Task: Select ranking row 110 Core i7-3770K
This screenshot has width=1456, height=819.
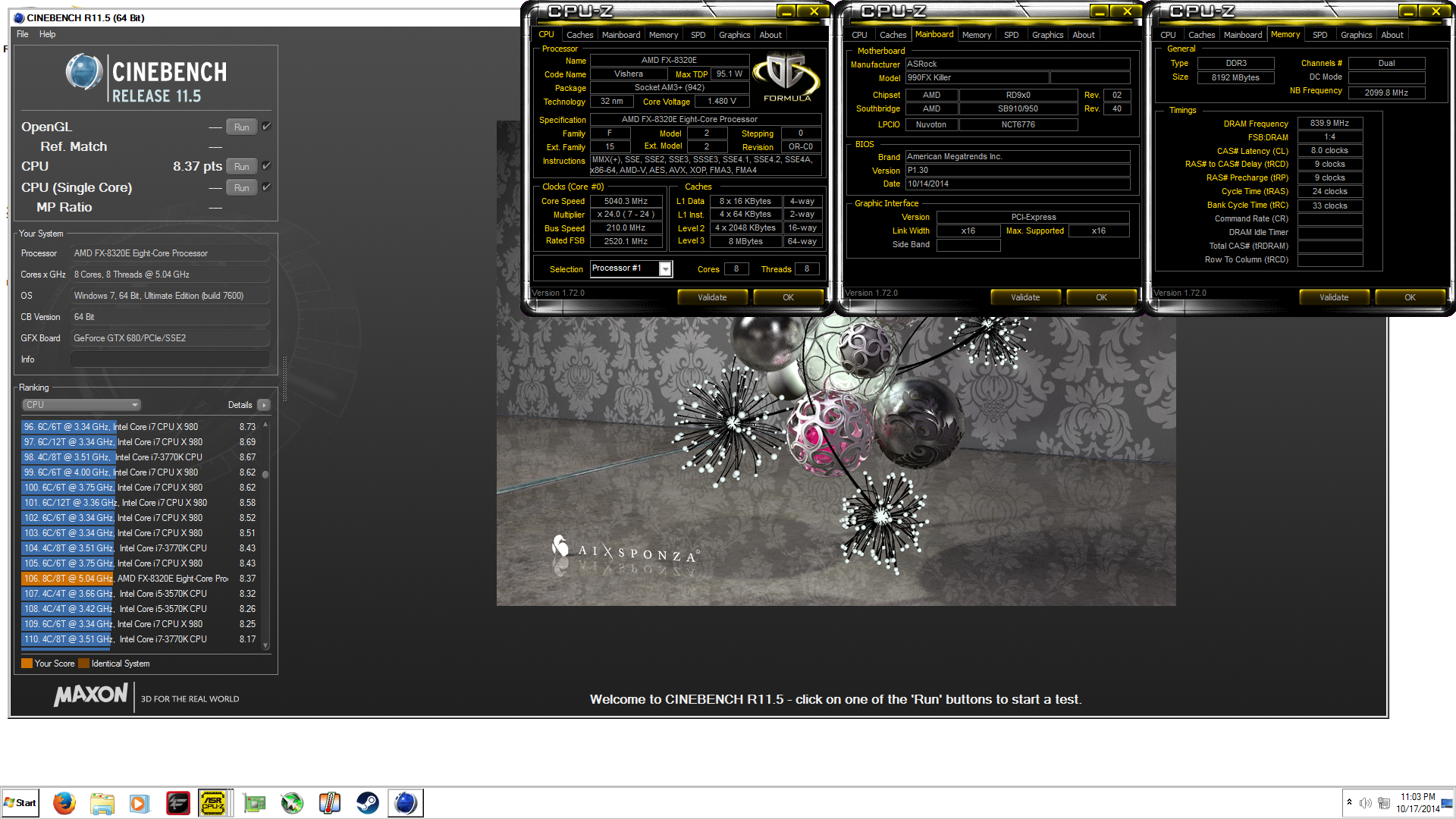Action: click(x=140, y=639)
